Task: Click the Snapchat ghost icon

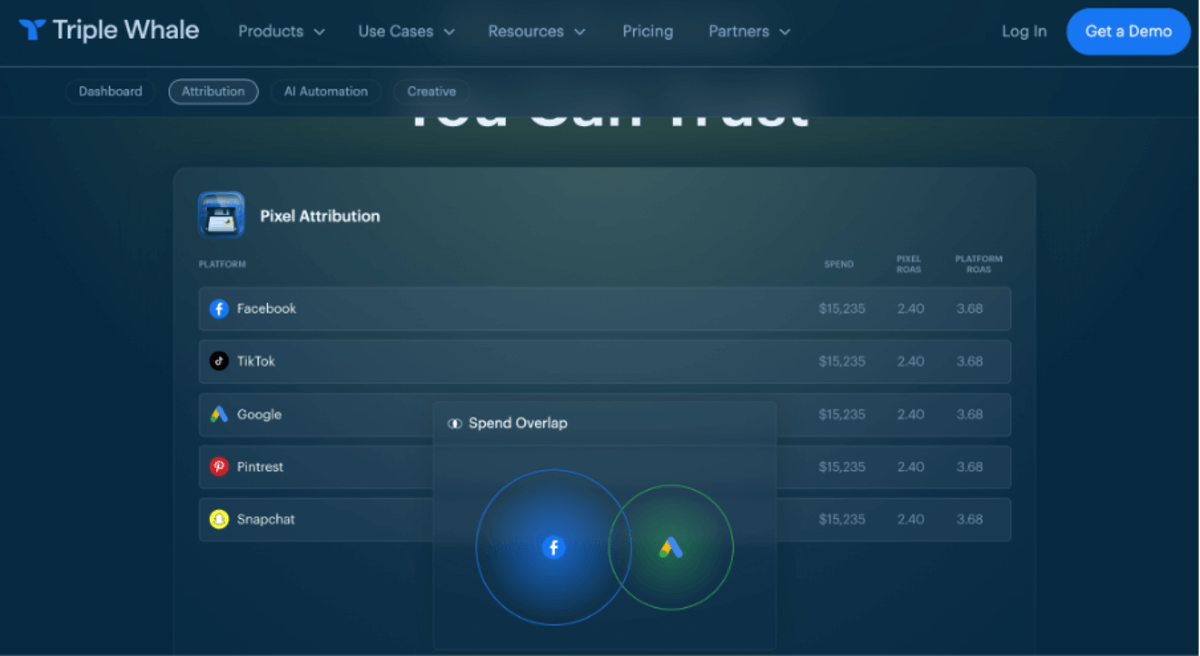Action: [x=219, y=519]
